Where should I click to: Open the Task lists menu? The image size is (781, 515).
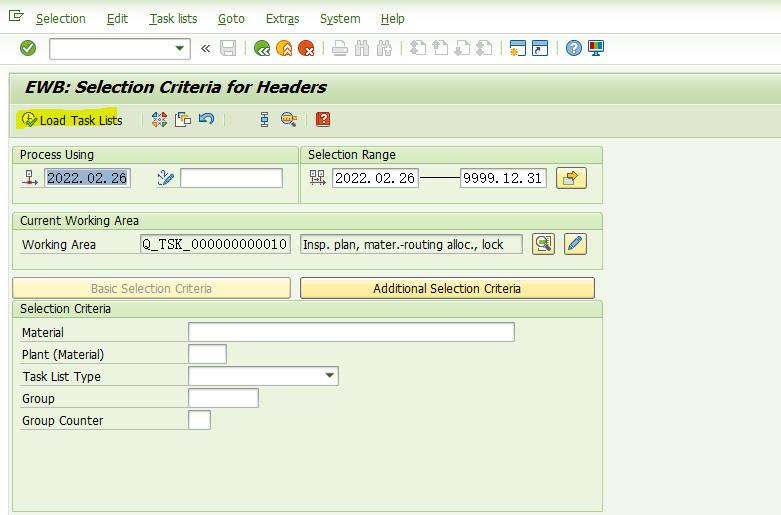click(173, 19)
